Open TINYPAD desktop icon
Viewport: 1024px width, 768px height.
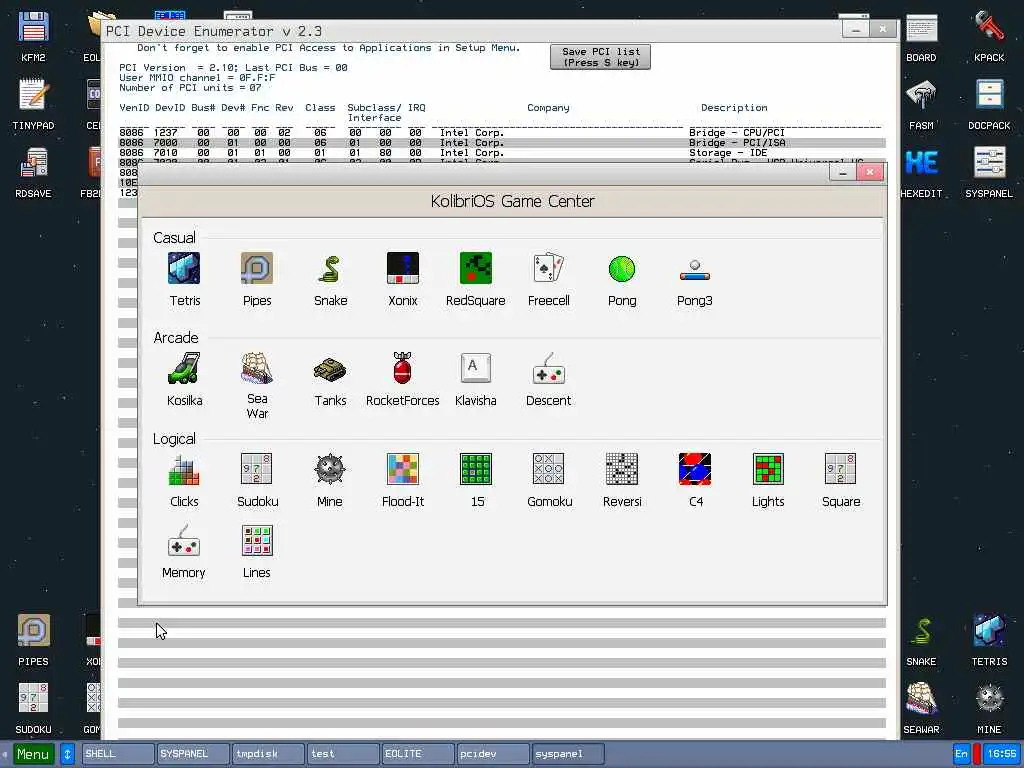click(33, 104)
